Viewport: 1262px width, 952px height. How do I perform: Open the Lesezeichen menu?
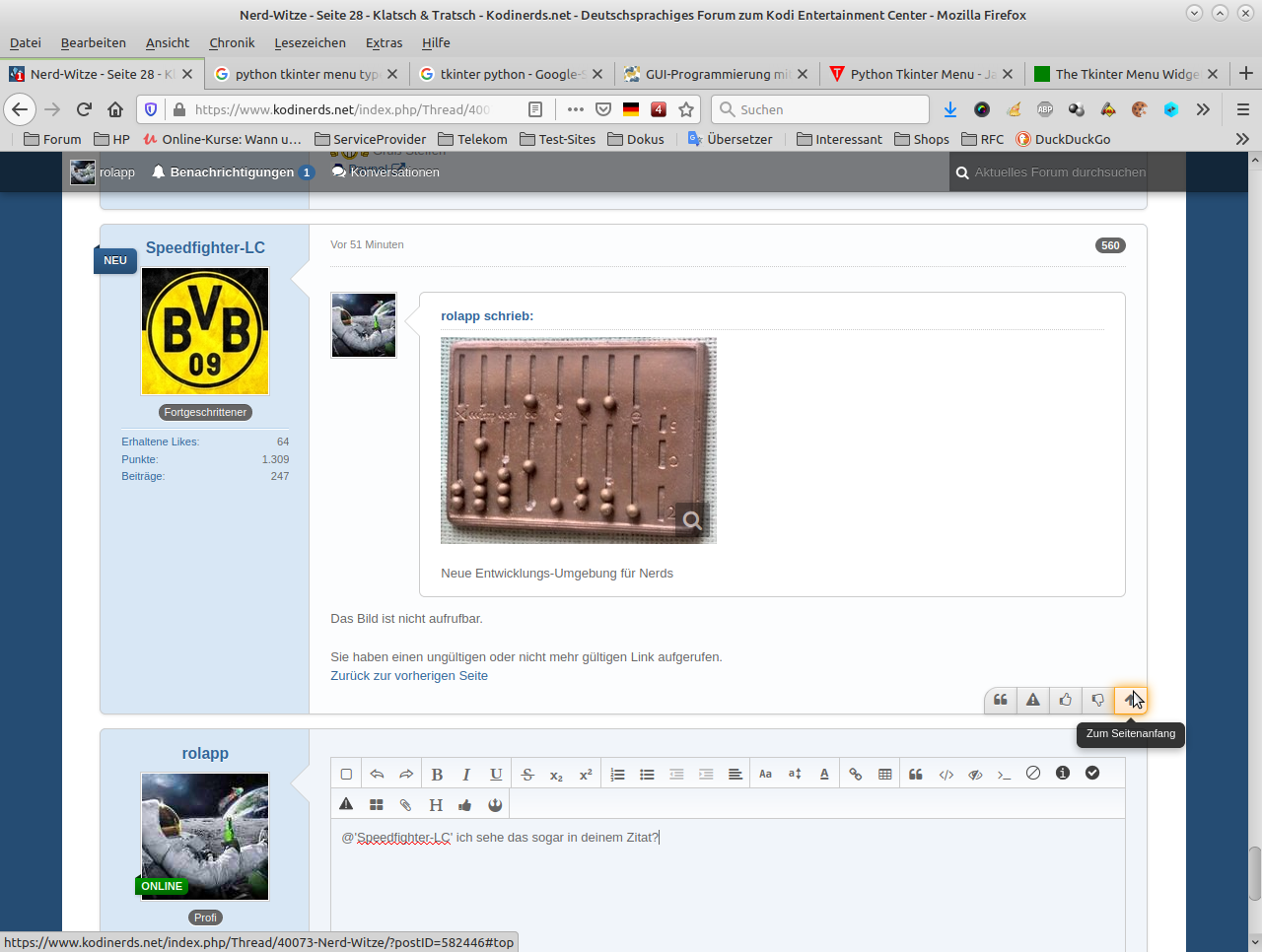(x=311, y=42)
